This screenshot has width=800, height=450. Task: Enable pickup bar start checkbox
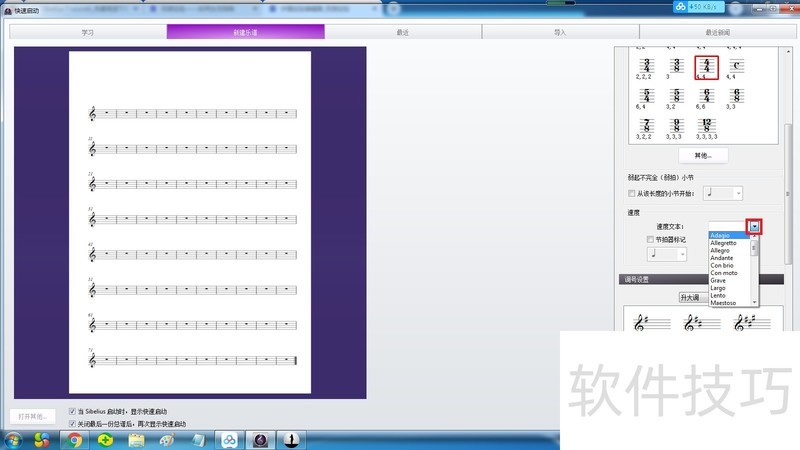(x=631, y=193)
